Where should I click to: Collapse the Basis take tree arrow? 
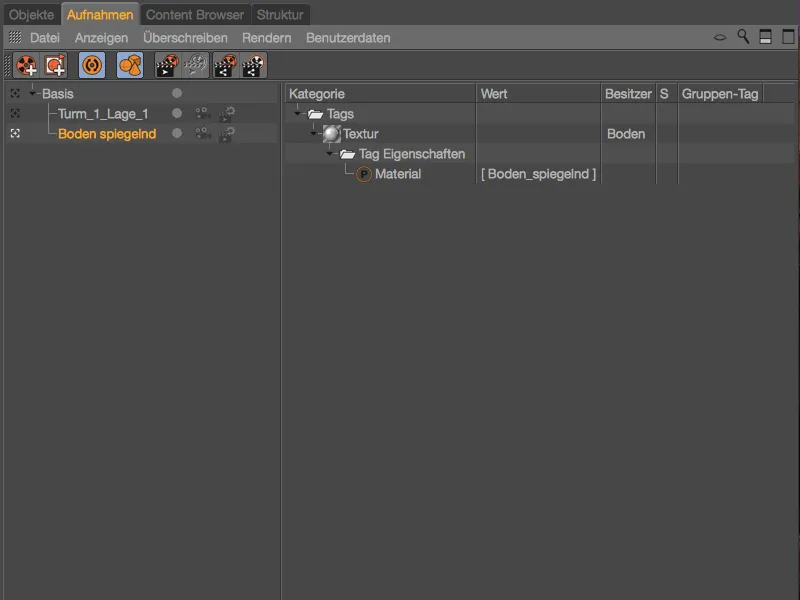click(32, 93)
